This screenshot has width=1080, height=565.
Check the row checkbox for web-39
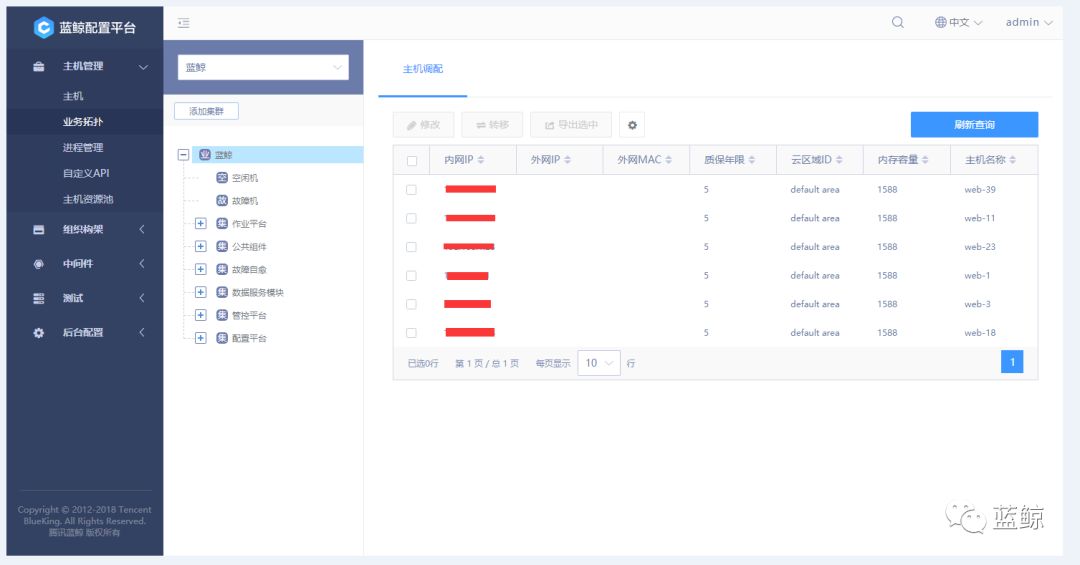(411, 189)
